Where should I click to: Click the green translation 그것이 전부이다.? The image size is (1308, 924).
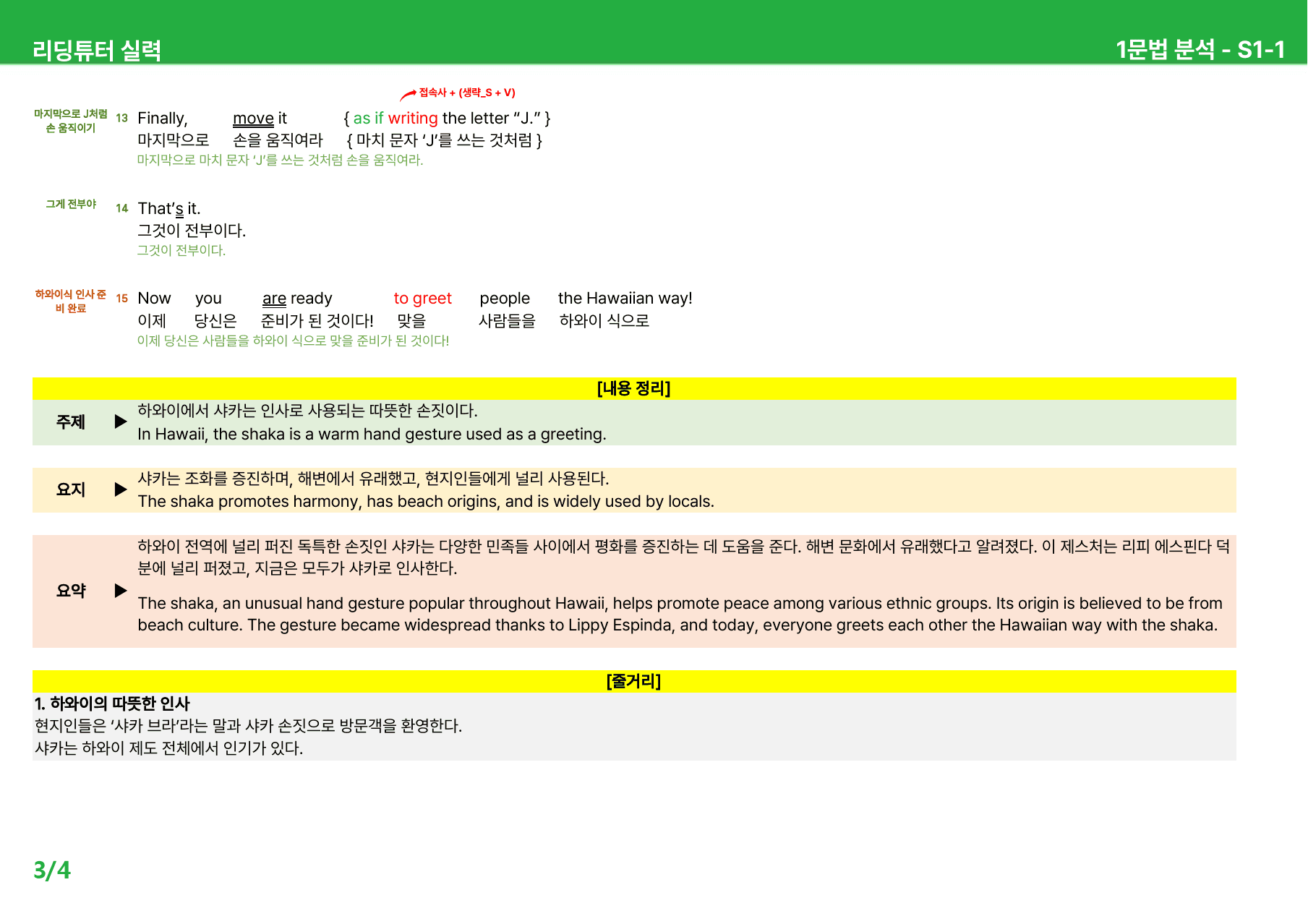(181, 250)
